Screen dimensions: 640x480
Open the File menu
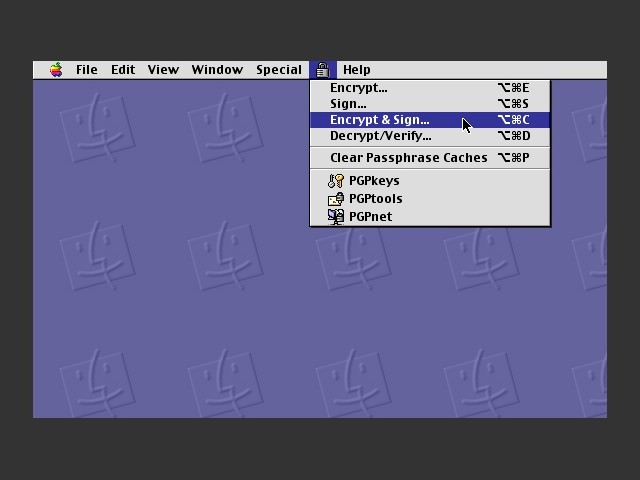tap(87, 70)
